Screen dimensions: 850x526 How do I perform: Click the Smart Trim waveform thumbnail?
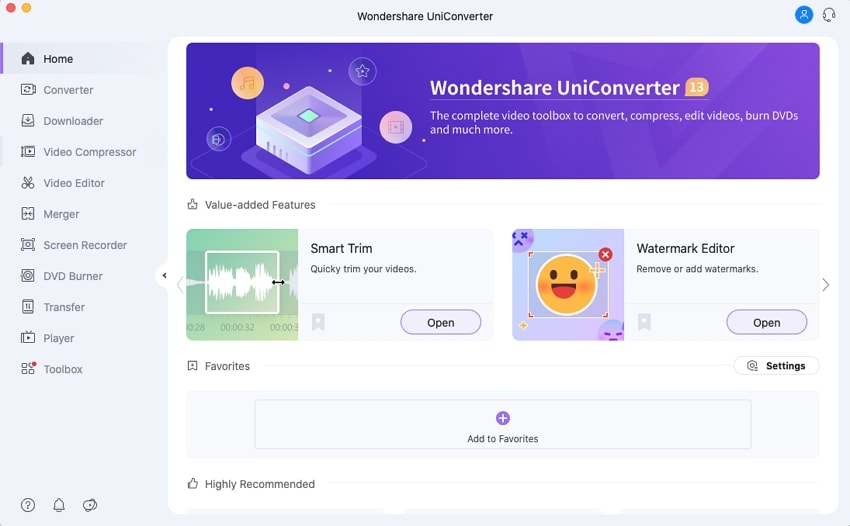(x=242, y=285)
